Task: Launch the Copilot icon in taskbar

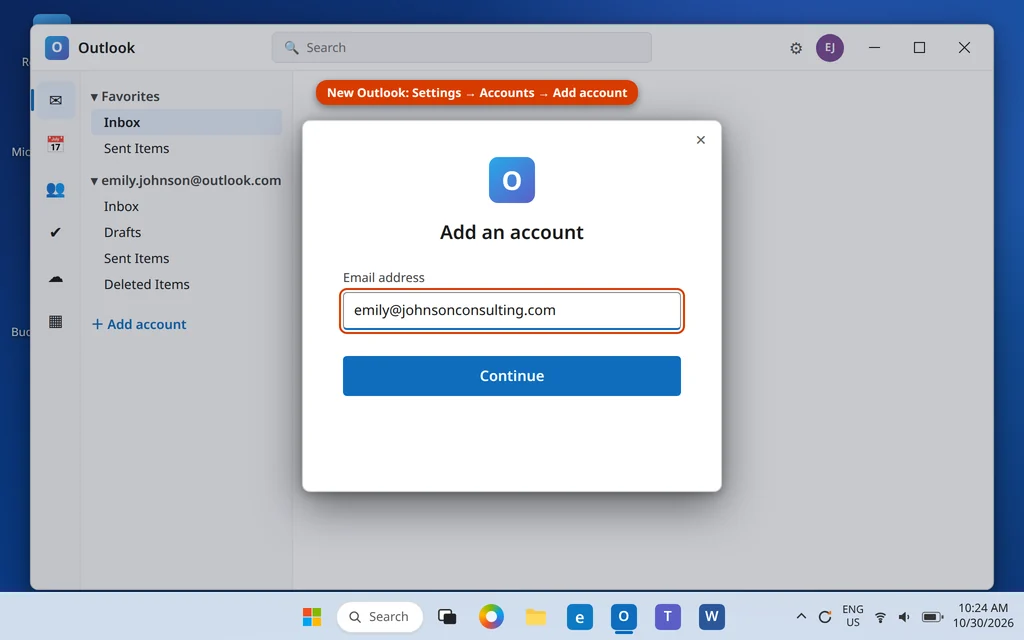Action: 491,616
